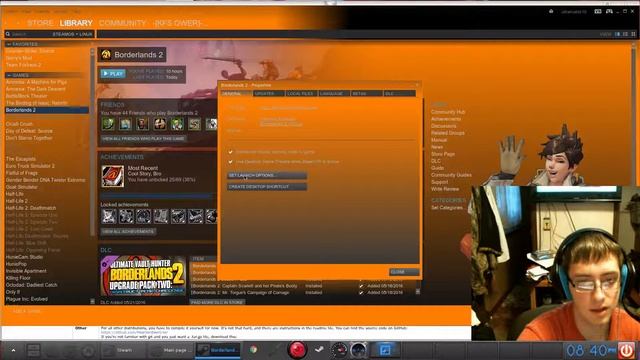
Task: Select Half-Life 2: Deathmatch in list
Action: 31,208
